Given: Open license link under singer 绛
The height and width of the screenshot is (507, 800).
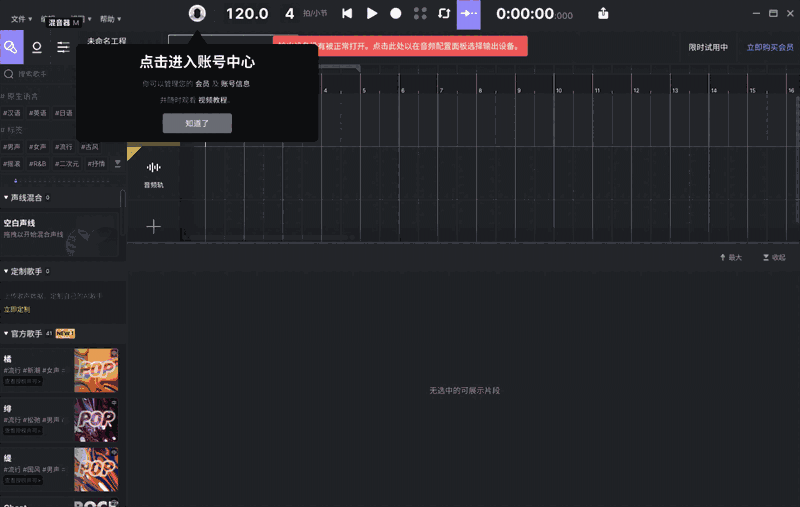Looking at the screenshot, I should [x=23, y=430].
